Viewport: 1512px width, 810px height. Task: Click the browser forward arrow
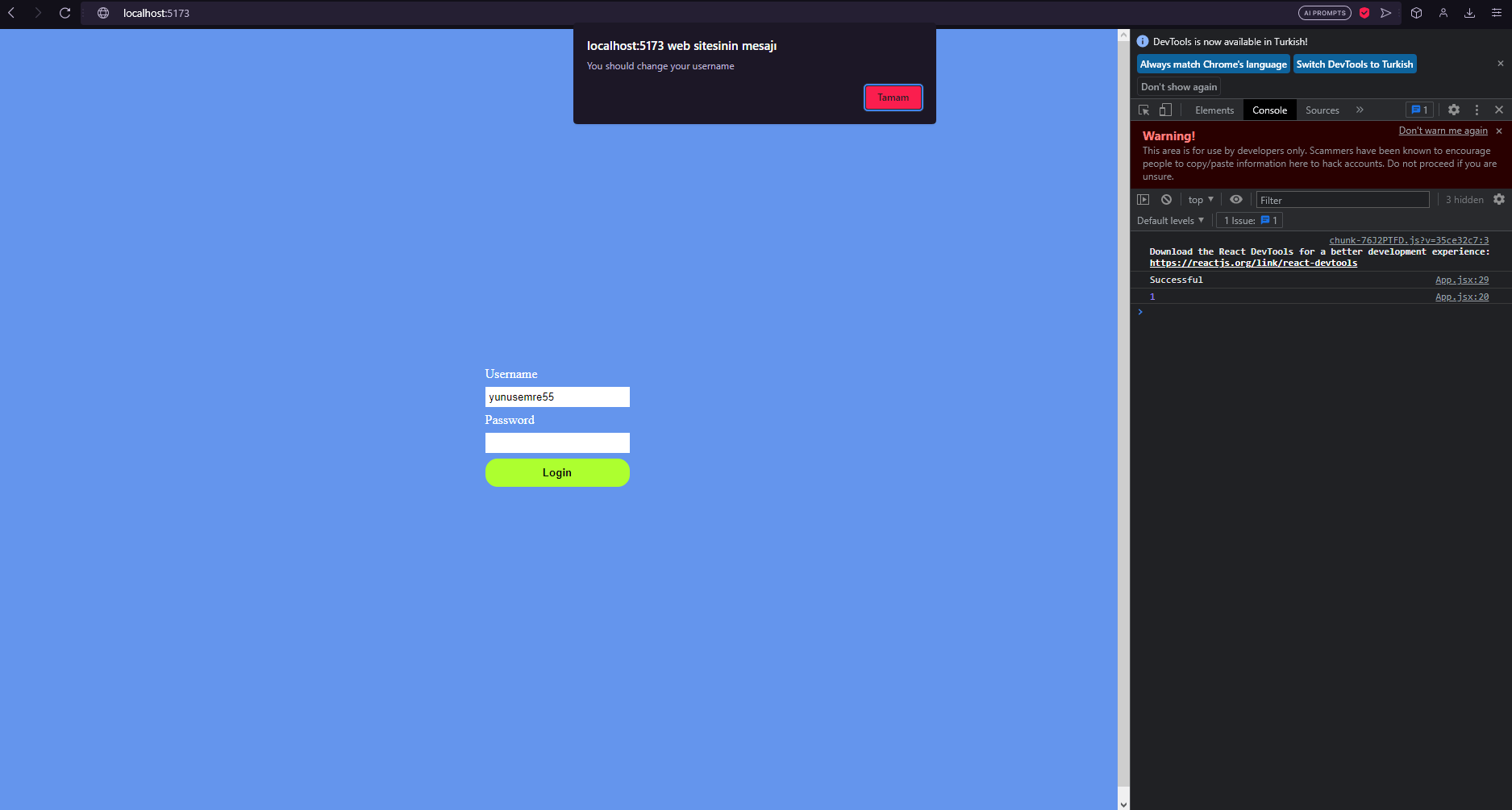point(38,13)
